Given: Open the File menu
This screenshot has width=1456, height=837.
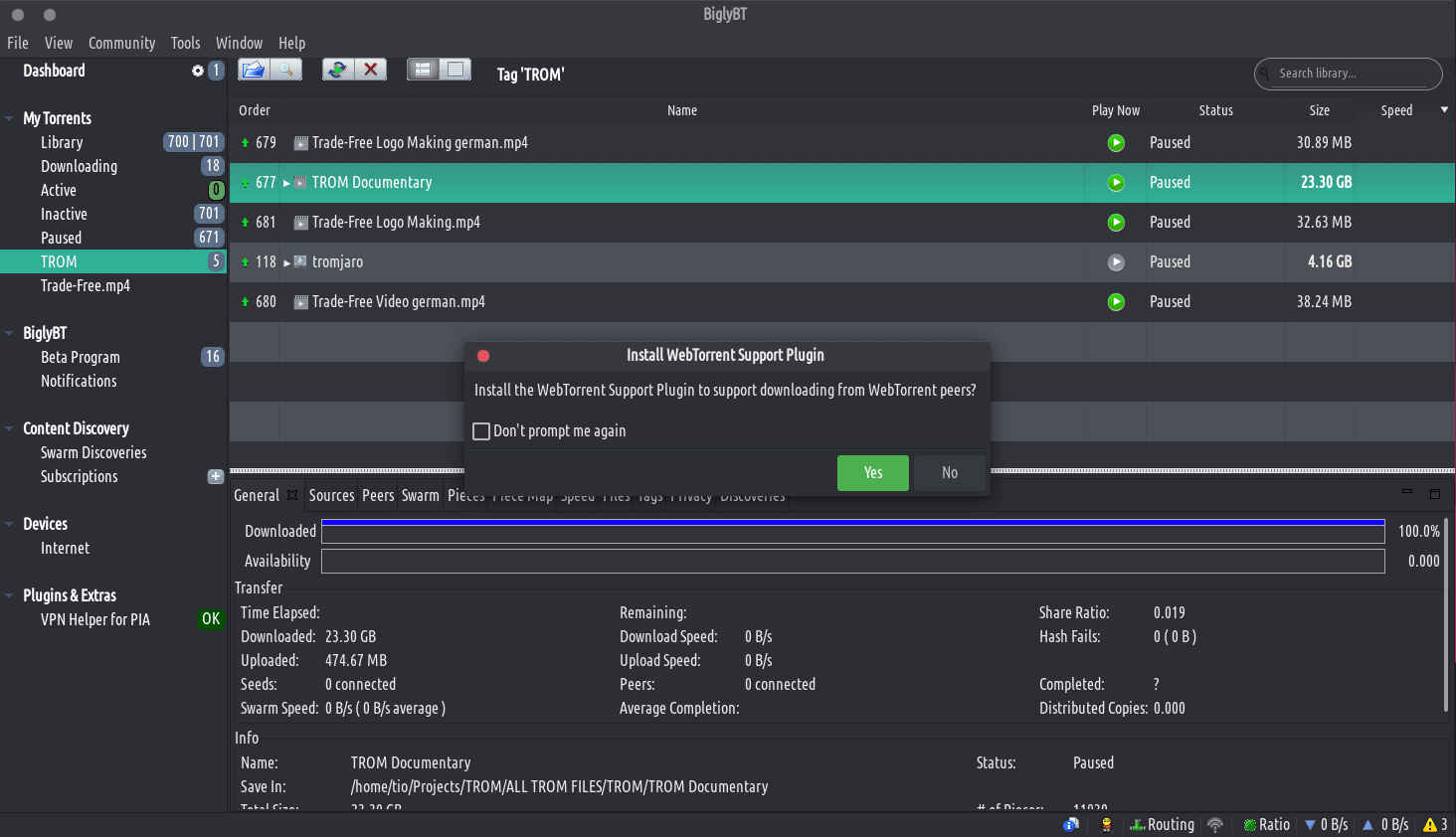Looking at the screenshot, I should tap(18, 43).
